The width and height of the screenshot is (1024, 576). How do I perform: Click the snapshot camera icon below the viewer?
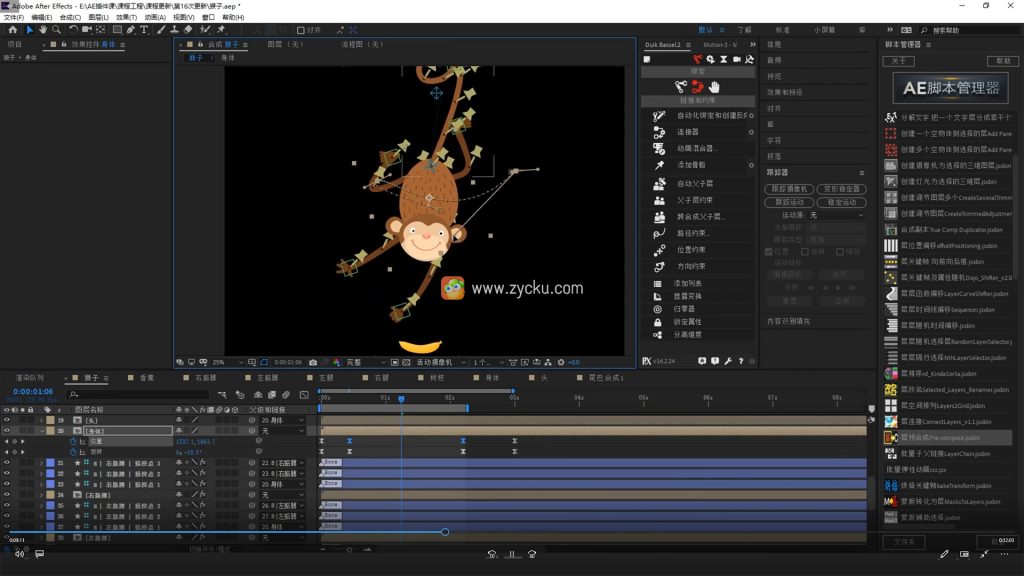click(313, 362)
